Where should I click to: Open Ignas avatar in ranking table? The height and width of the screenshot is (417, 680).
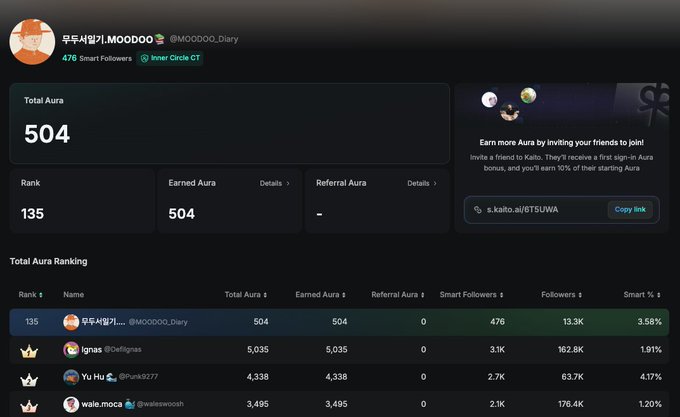point(71,349)
